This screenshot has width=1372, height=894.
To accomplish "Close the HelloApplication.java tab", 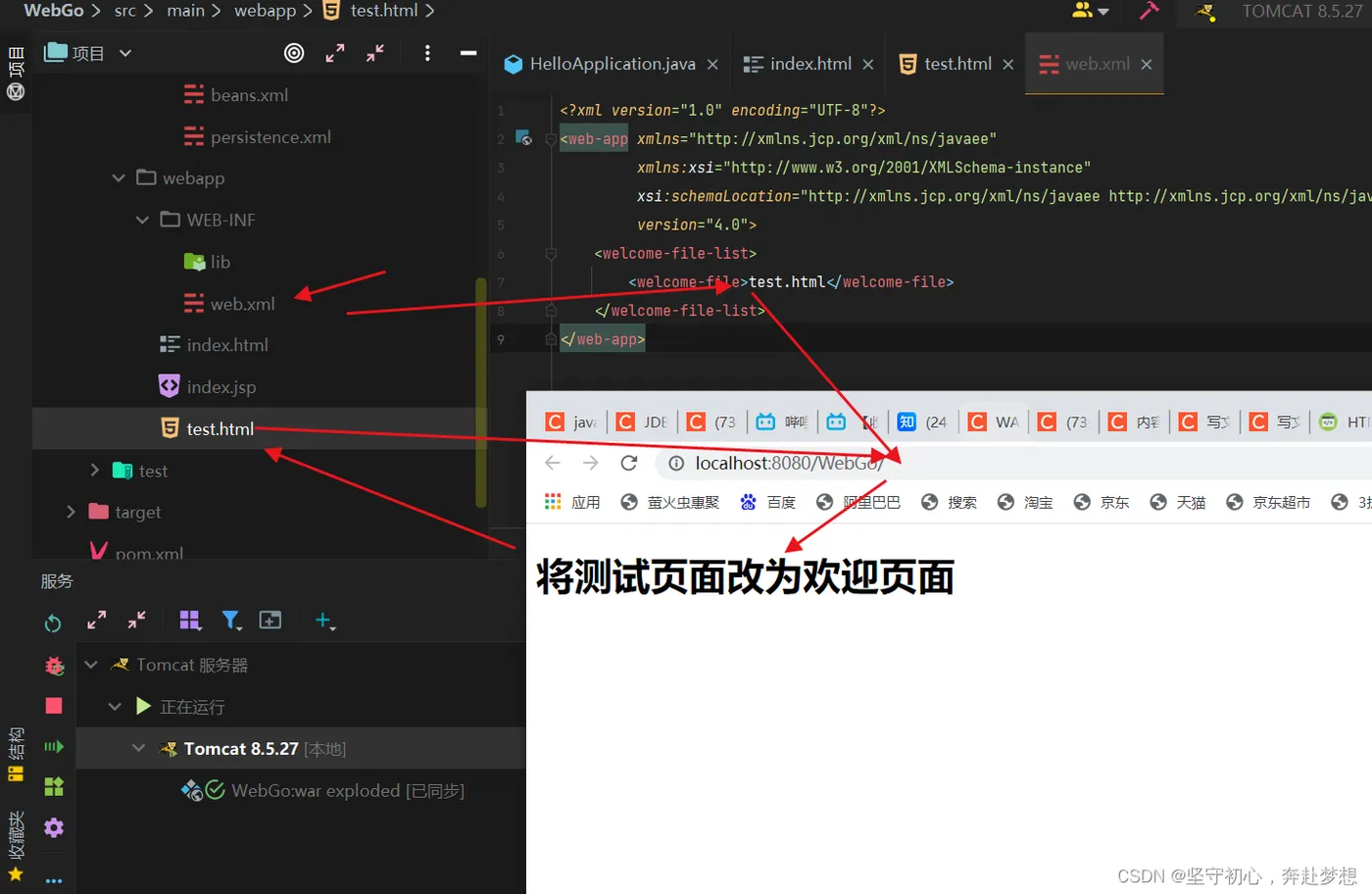I will (712, 65).
